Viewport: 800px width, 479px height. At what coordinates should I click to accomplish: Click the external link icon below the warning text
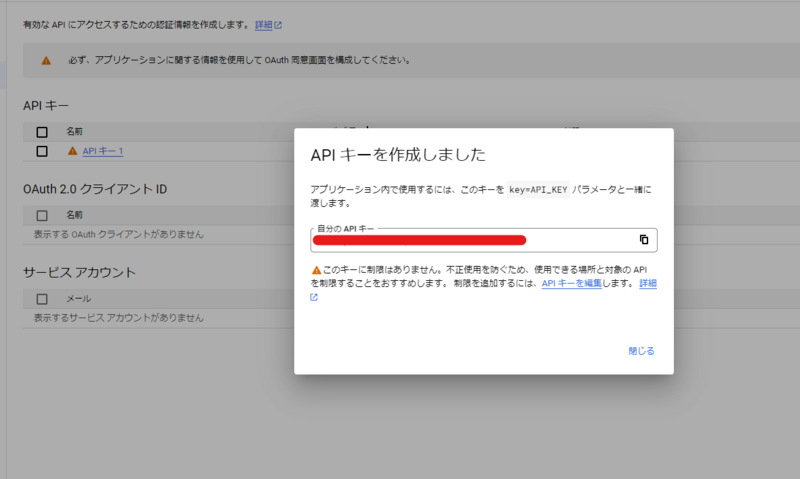pyautogui.click(x=314, y=297)
